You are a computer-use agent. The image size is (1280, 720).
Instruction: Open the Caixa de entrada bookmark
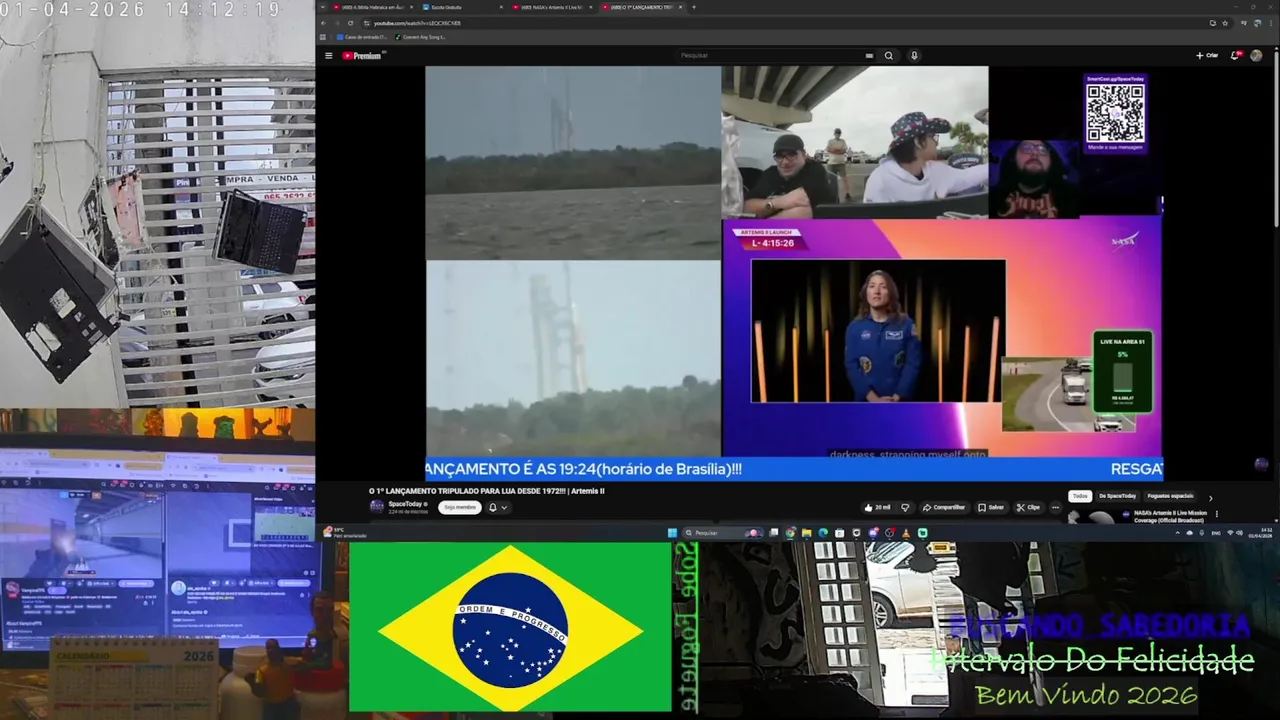(362, 37)
